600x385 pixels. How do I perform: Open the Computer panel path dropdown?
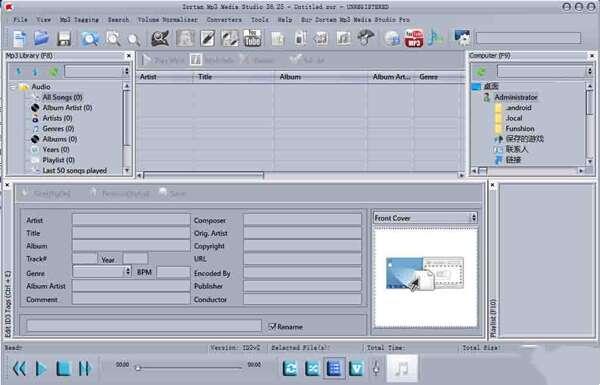click(589, 71)
